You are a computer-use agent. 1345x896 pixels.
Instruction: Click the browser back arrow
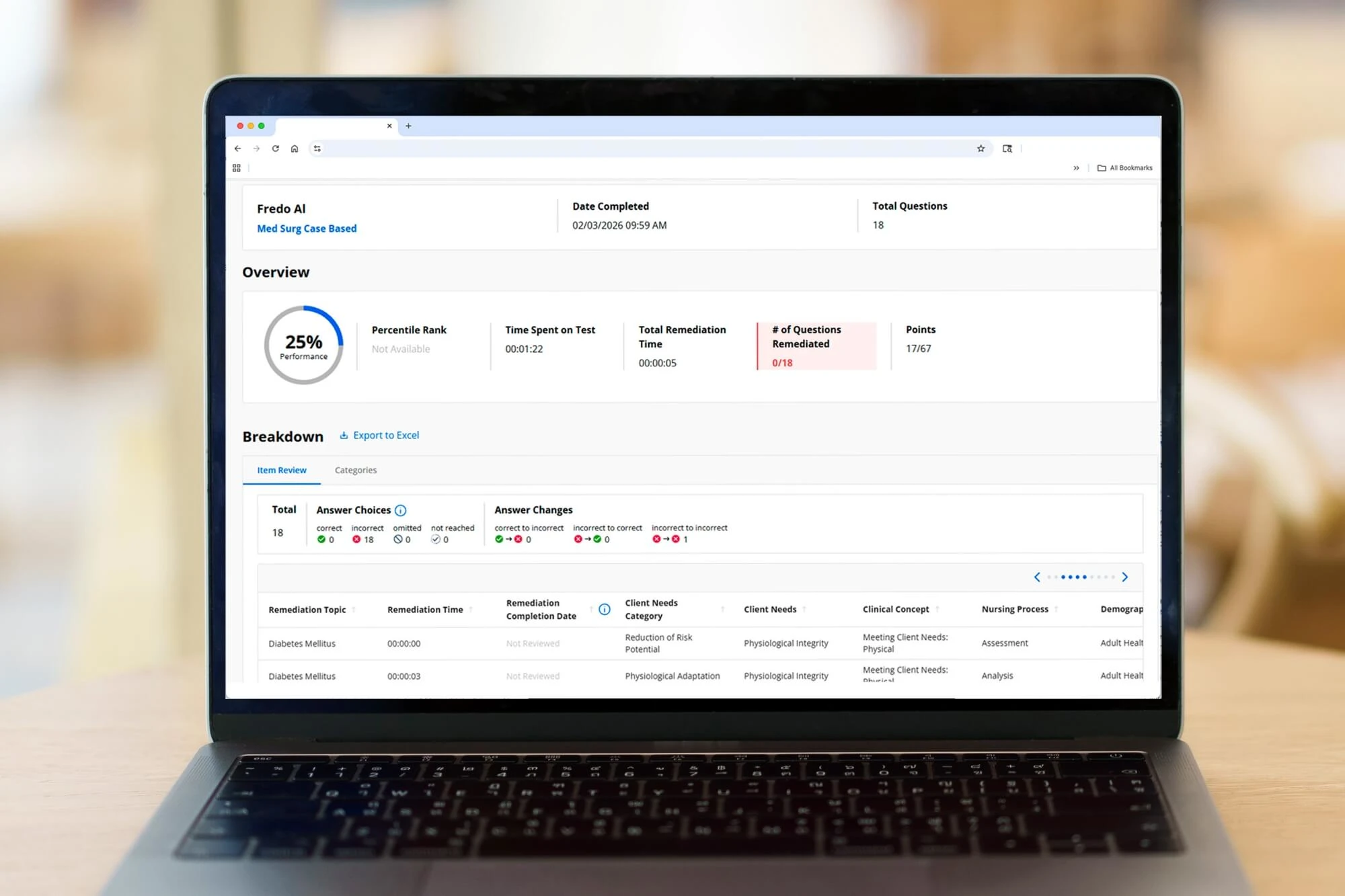point(237,149)
